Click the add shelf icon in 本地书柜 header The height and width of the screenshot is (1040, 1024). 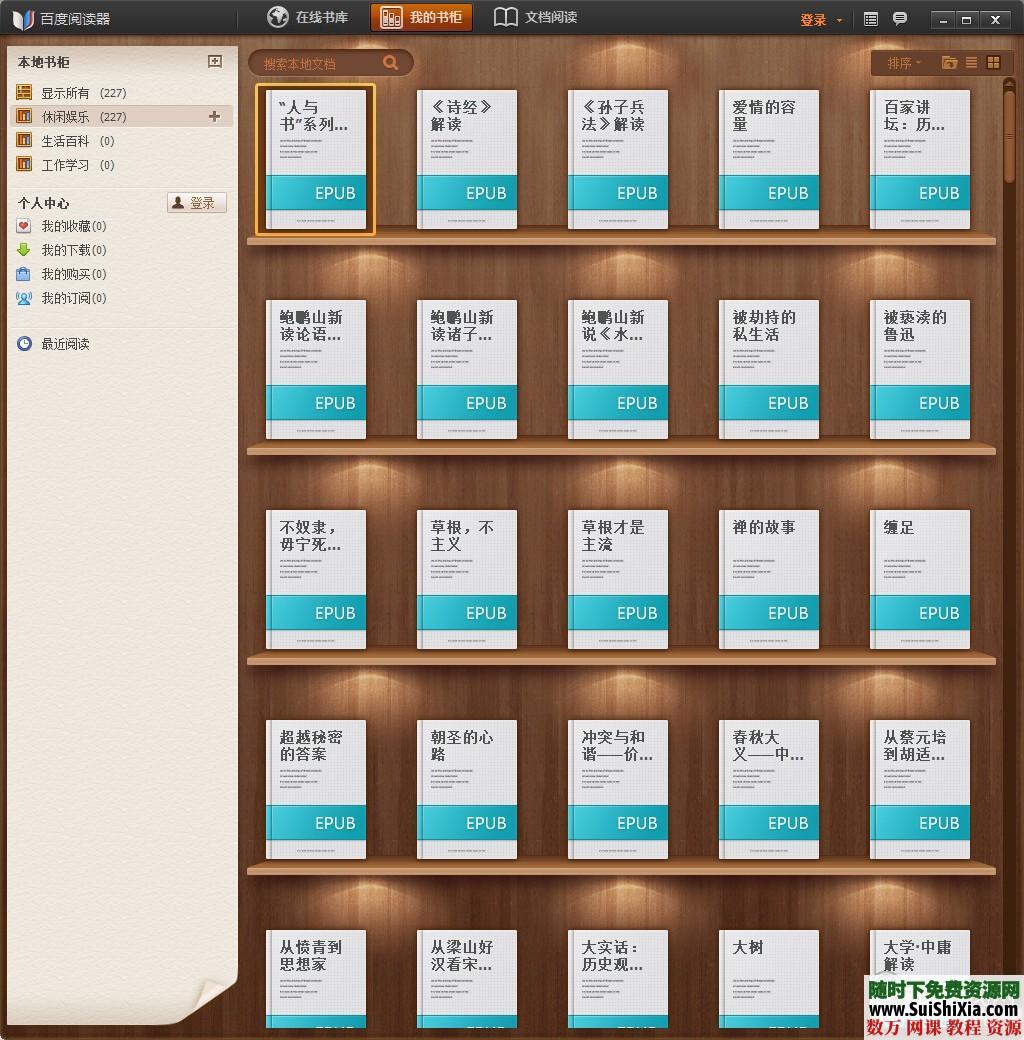(214, 61)
